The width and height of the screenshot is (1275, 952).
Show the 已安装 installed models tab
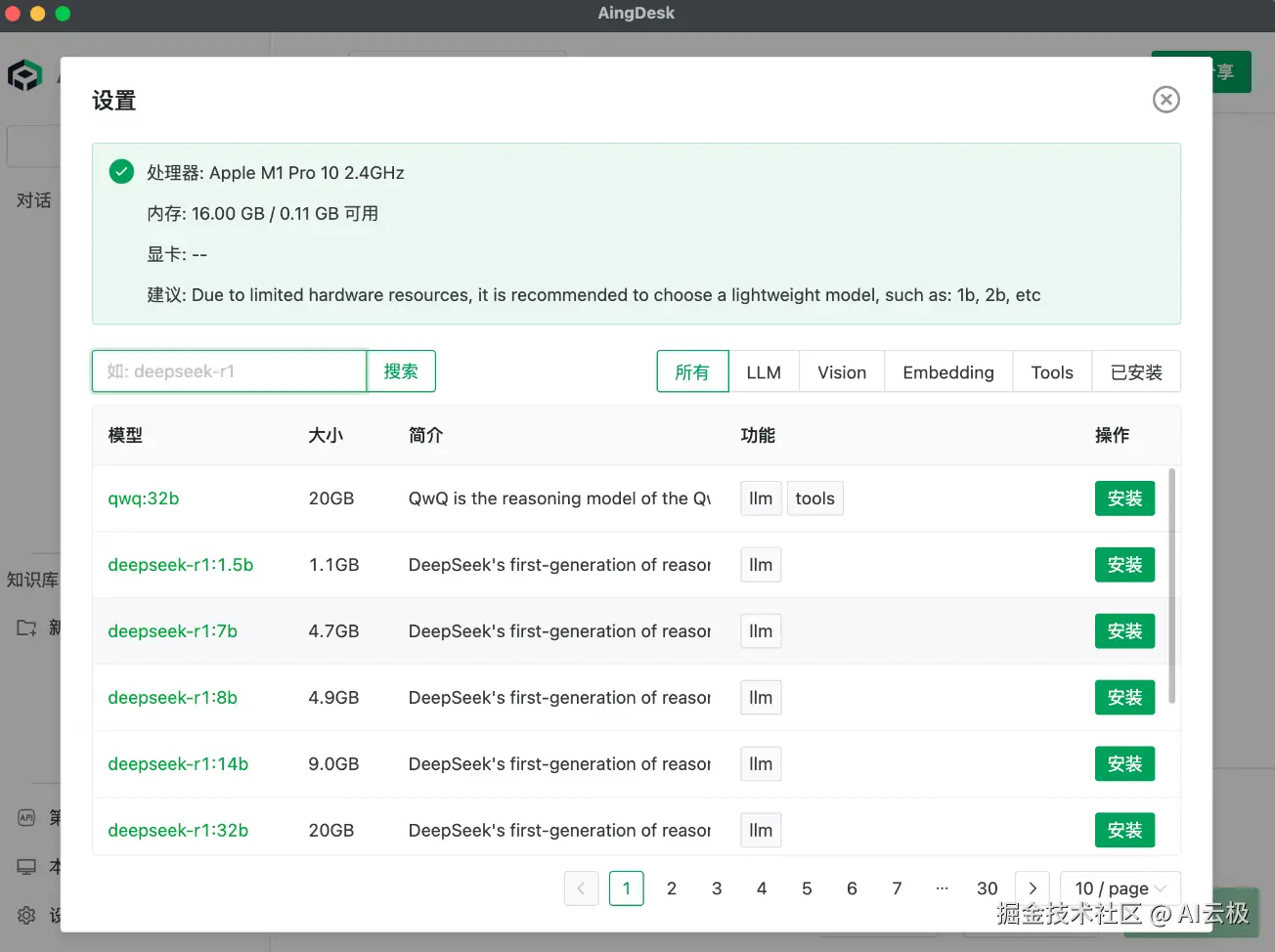pyautogui.click(x=1136, y=371)
